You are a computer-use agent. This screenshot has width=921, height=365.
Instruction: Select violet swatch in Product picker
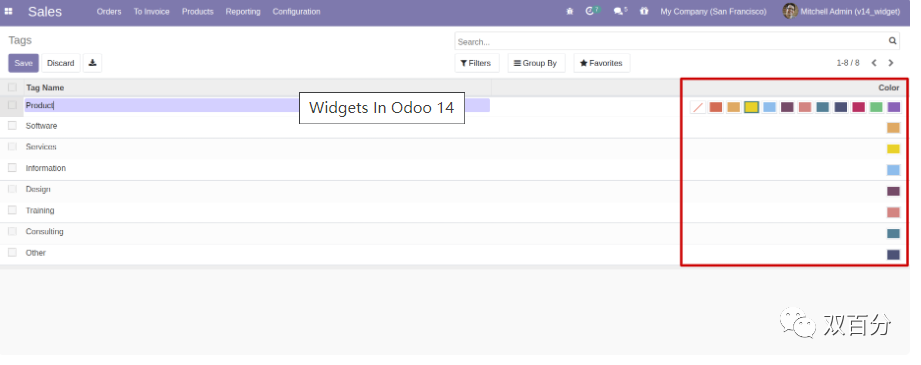(893, 107)
